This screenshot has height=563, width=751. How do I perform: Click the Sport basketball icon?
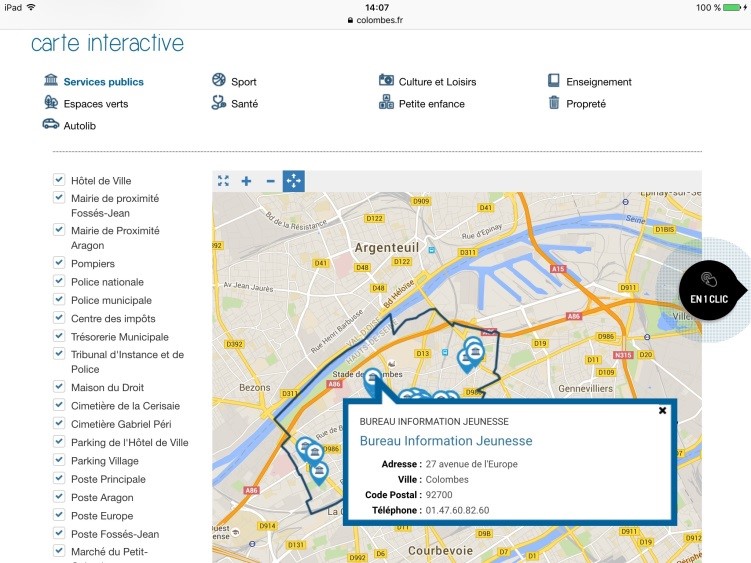[219, 80]
